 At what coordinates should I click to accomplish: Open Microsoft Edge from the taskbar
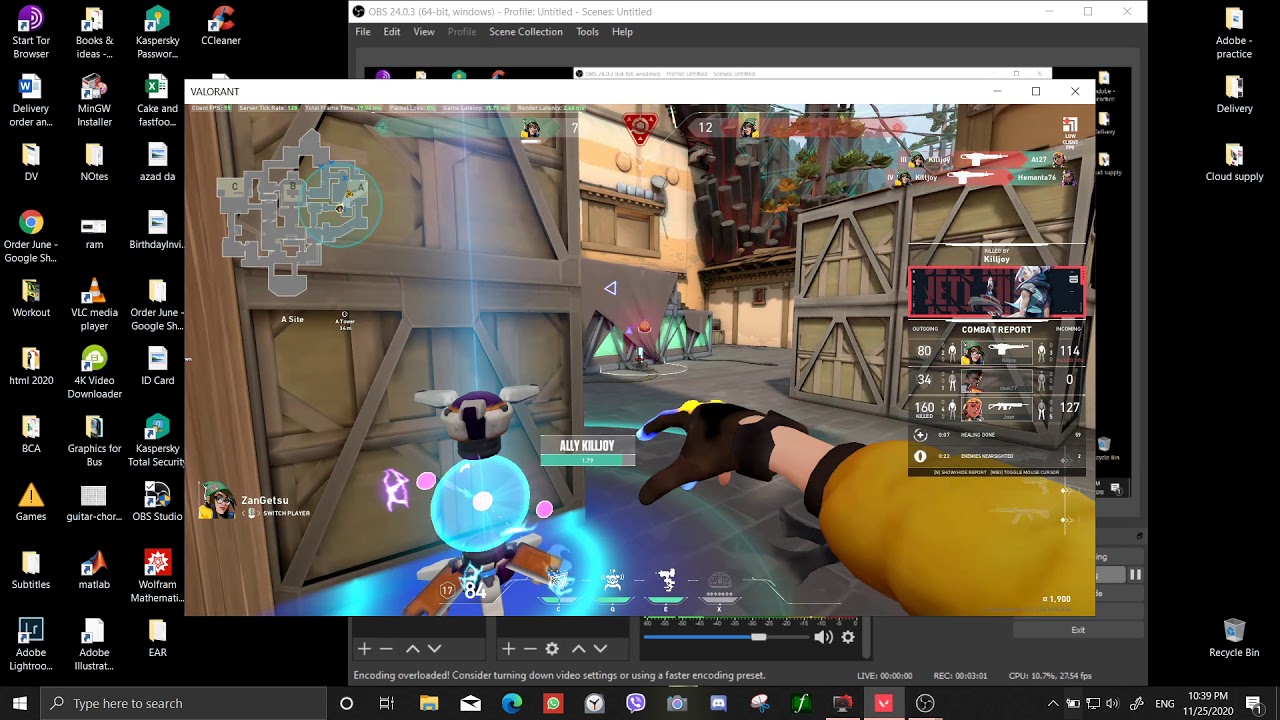[x=511, y=703]
